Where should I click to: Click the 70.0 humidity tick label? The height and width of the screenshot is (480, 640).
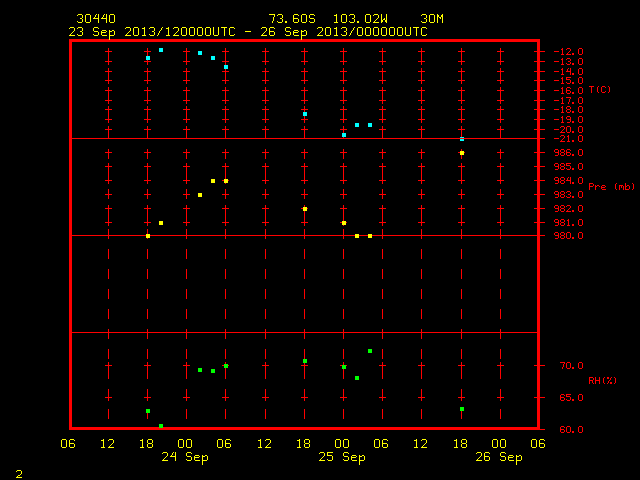point(571,366)
